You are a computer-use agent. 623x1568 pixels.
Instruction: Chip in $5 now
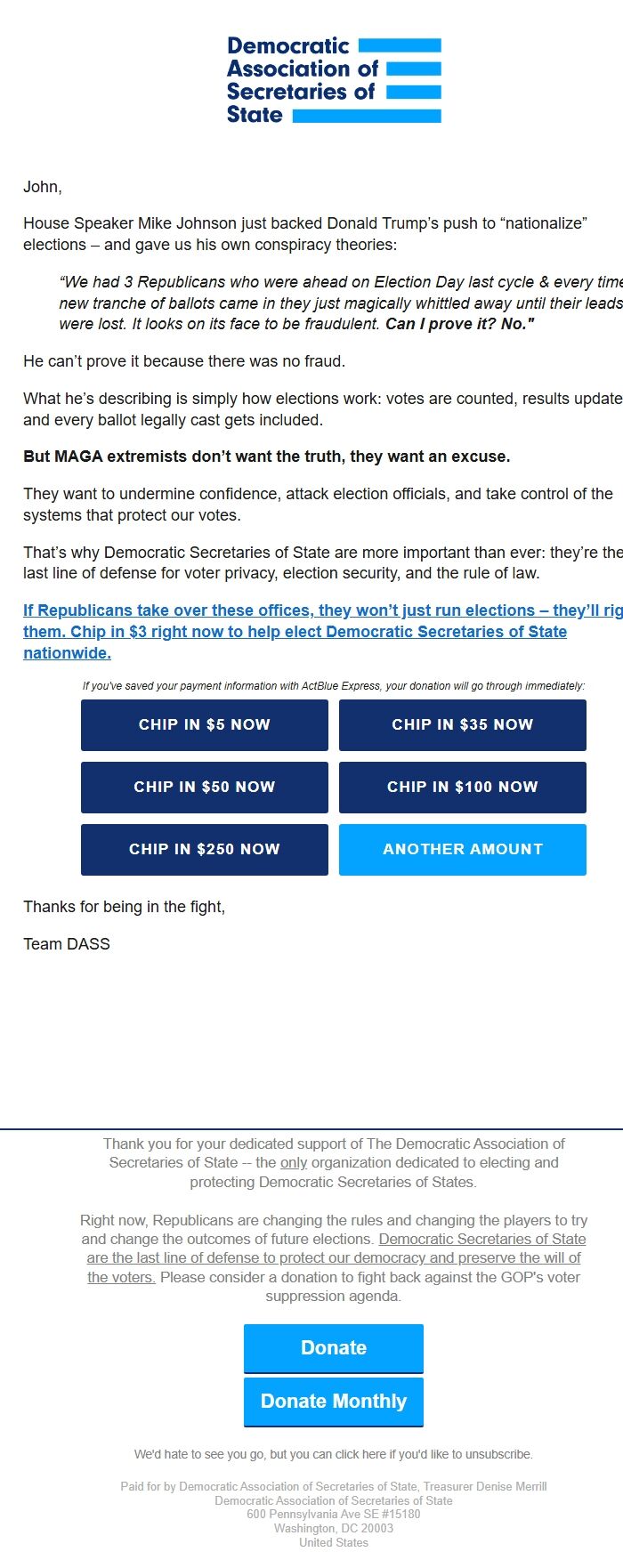click(x=204, y=725)
